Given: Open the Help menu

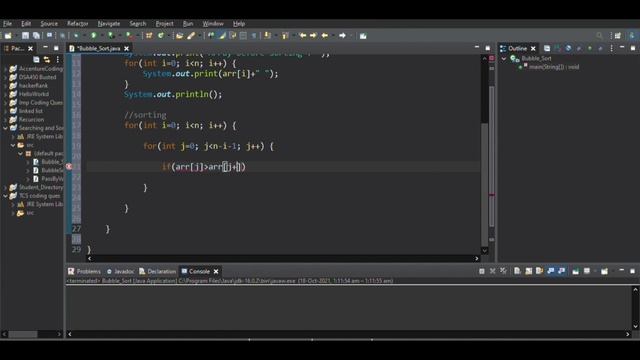Looking at the screenshot, I should coord(239,24).
